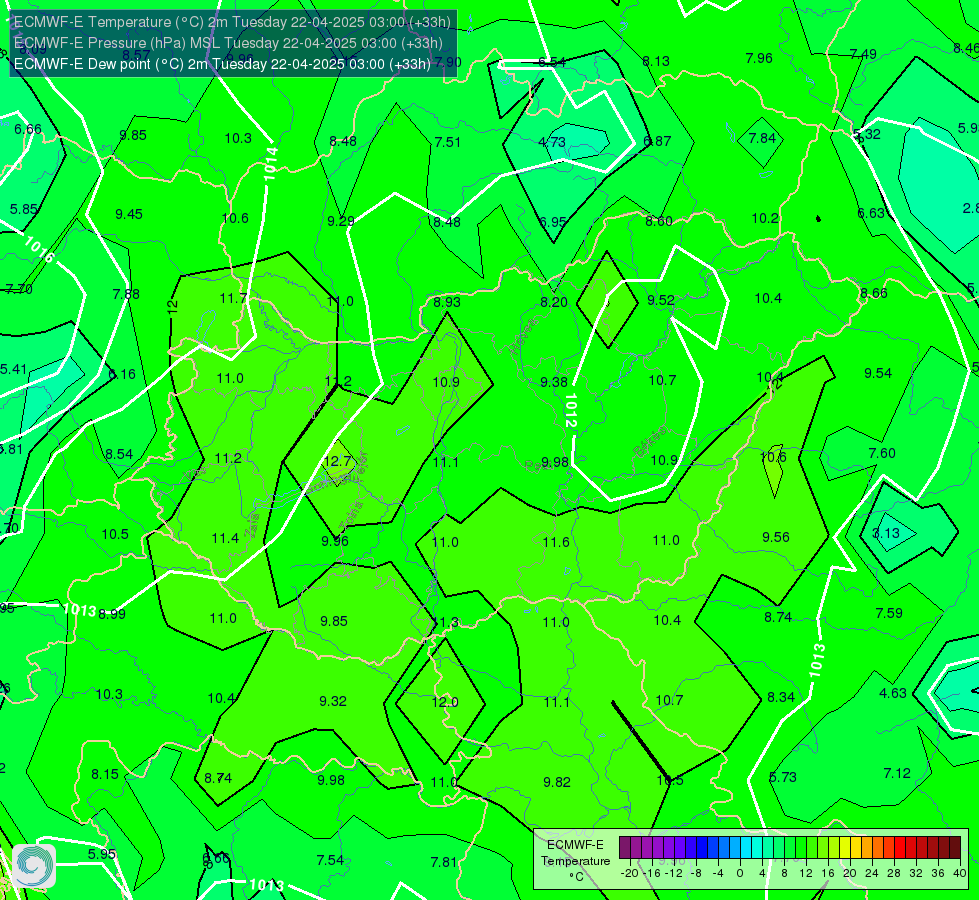Image resolution: width=979 pixels, height=900 pixels.
Task: Select the ECMWF-E Temperature 2m layer line
Action: pos(232,22)
